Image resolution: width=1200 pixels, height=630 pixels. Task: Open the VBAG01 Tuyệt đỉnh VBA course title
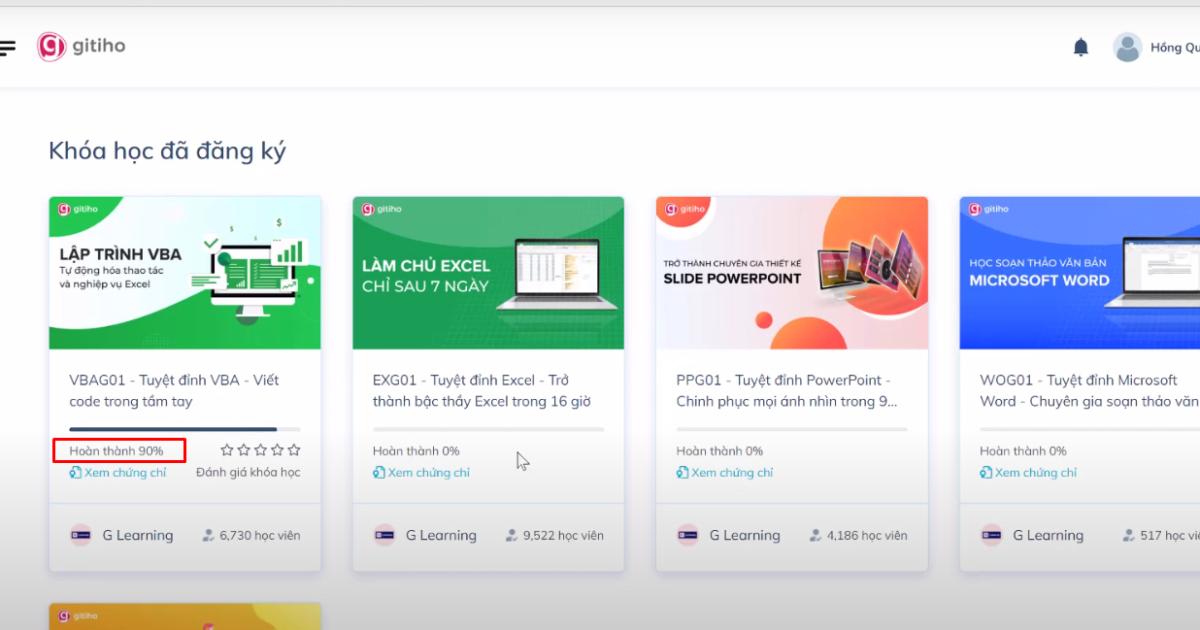click(170, 390)
